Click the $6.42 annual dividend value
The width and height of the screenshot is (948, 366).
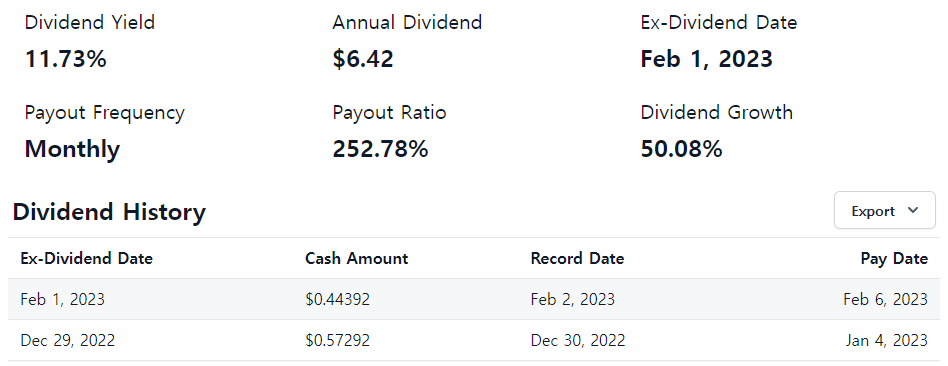(x=363, y=59)
